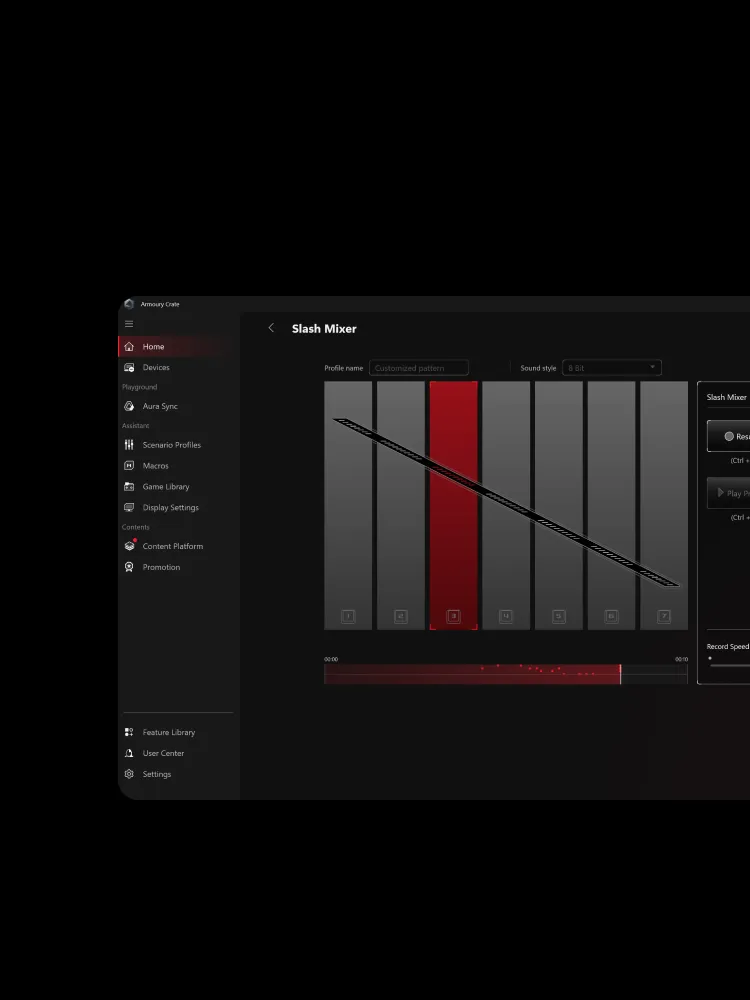Select zone 2 number icon
This screenshot has height=1000, width=750.
(x=401, y=616)
